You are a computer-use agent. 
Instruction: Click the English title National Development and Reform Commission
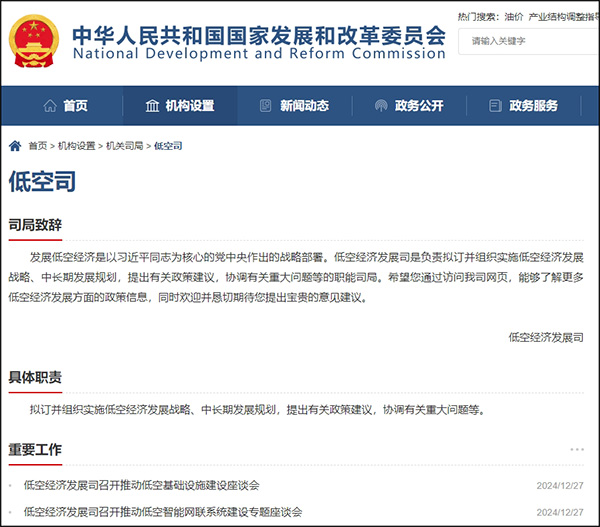[259, 53]
